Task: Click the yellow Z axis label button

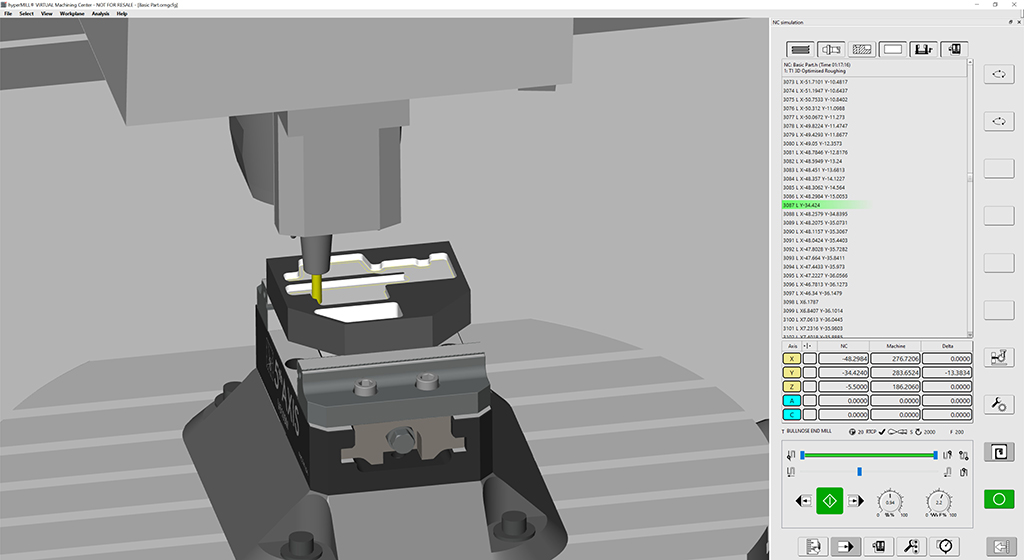Action: point(792,386)
